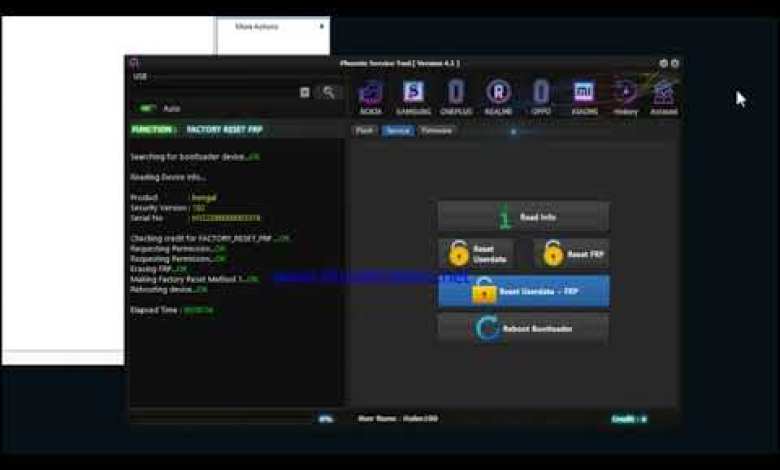Open the rightmost icon after History

(x=664, y=96)
